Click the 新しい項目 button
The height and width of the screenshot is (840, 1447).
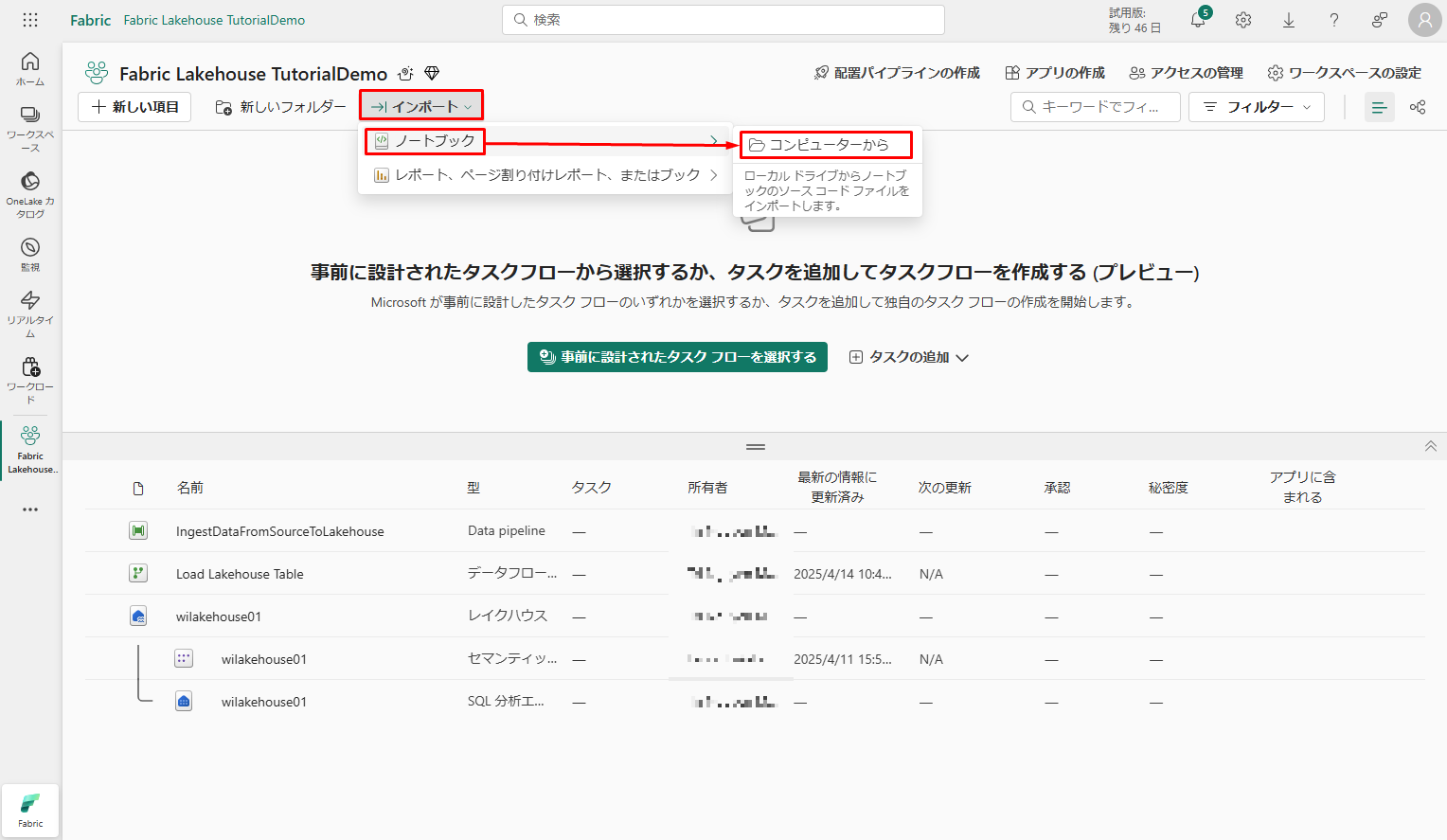[135, 107]
